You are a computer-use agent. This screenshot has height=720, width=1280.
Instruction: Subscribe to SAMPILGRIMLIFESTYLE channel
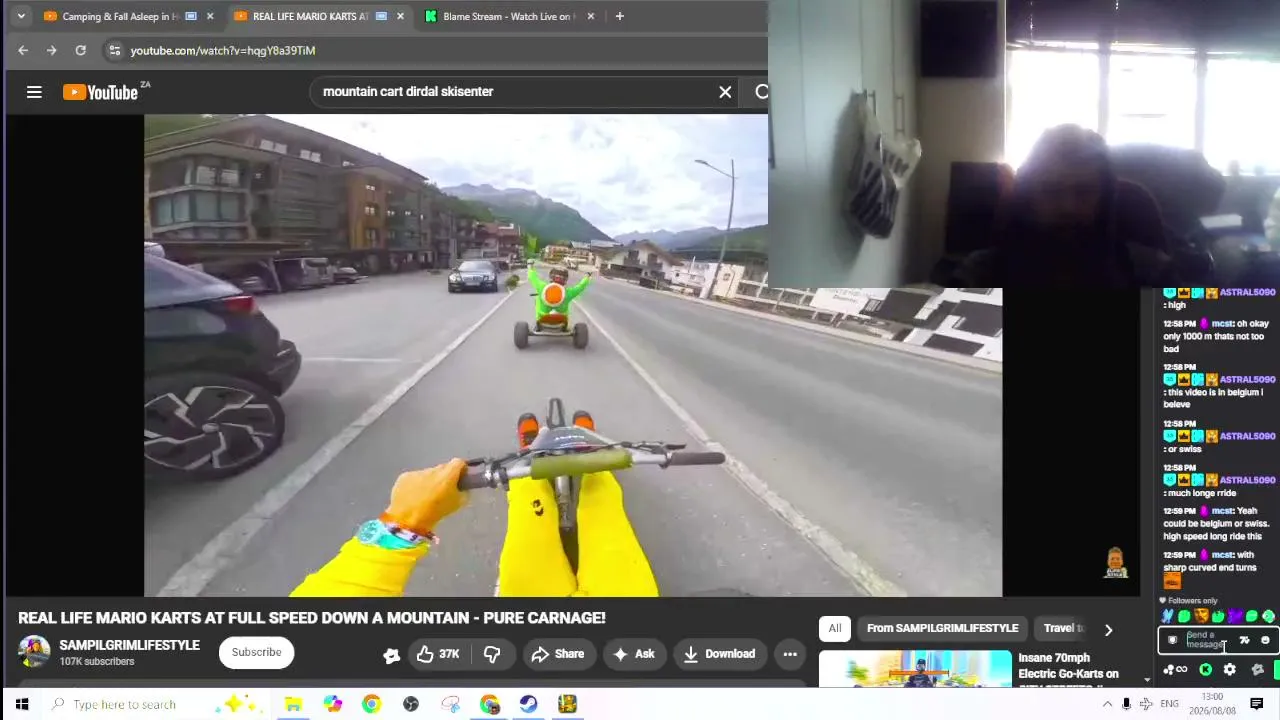tap(256, 652)
